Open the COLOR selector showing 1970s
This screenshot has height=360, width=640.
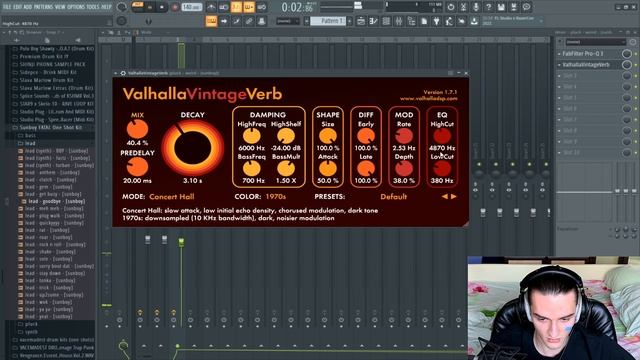276,196
